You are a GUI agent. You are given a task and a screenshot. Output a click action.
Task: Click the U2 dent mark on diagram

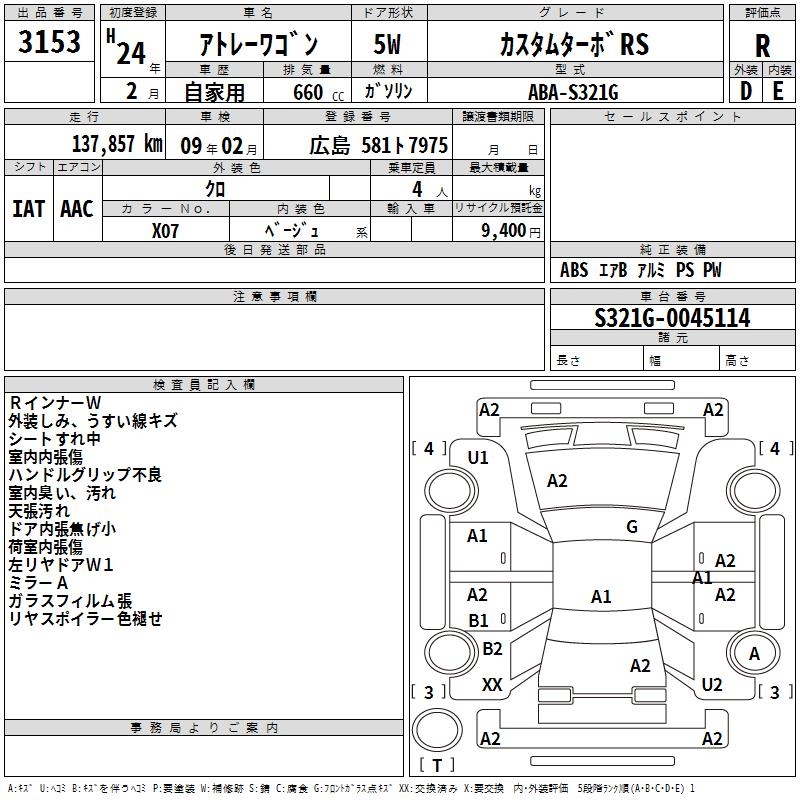click(712, 685)
